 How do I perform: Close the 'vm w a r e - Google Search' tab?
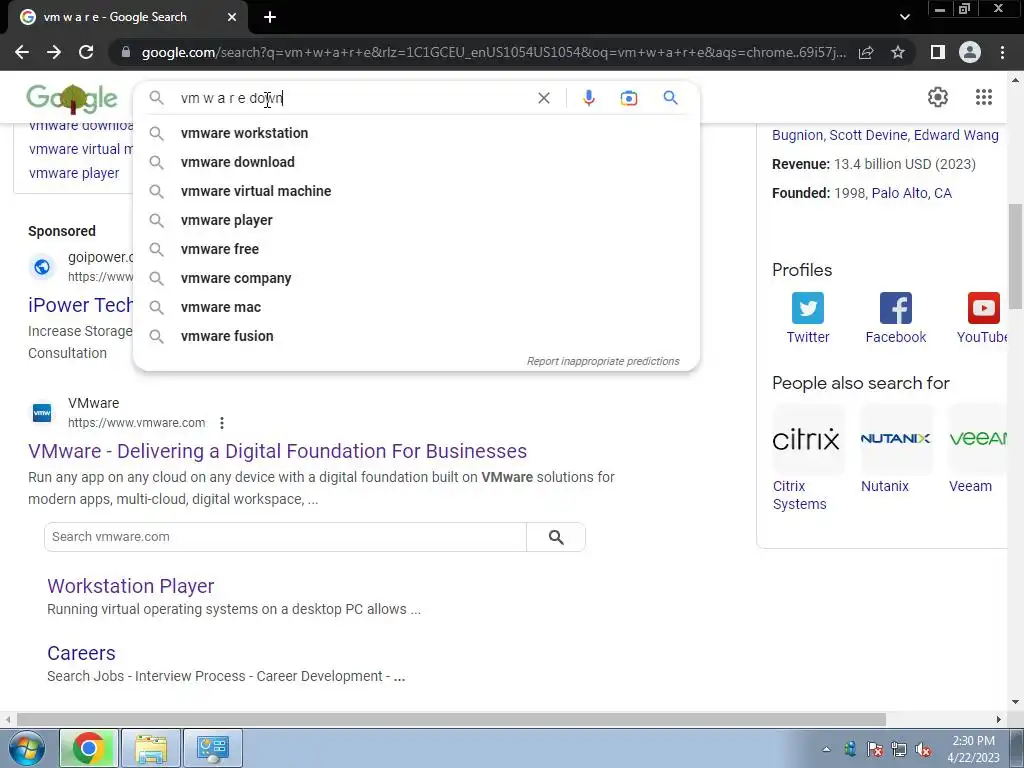click(x=232, y=17)
